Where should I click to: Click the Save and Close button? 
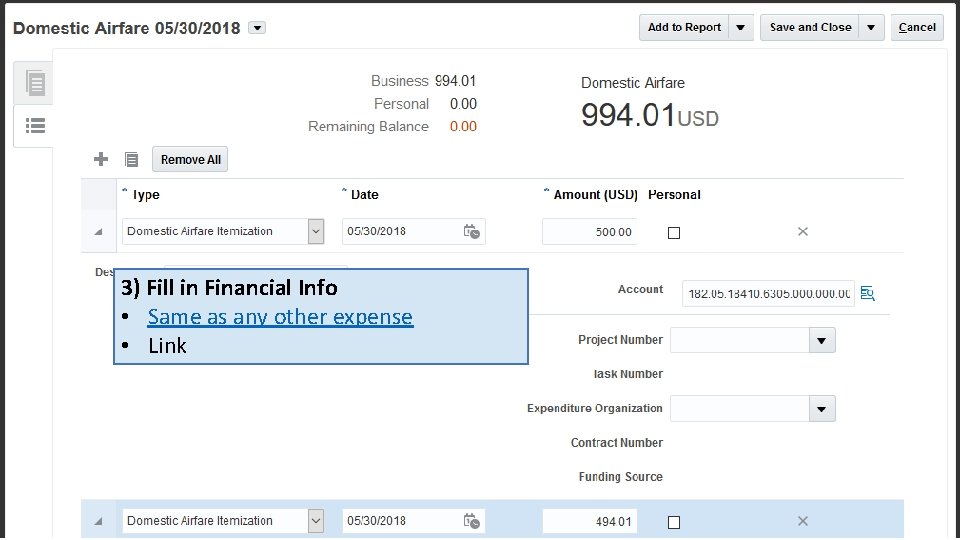[x=809, y=28]
